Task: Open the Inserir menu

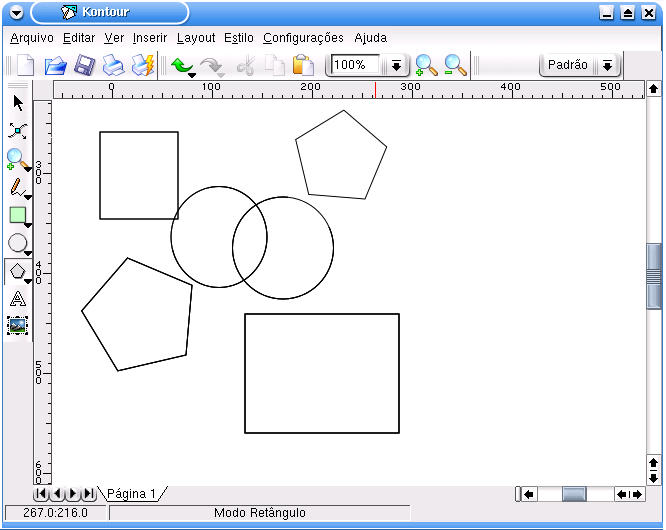Action: click(150, 38)
